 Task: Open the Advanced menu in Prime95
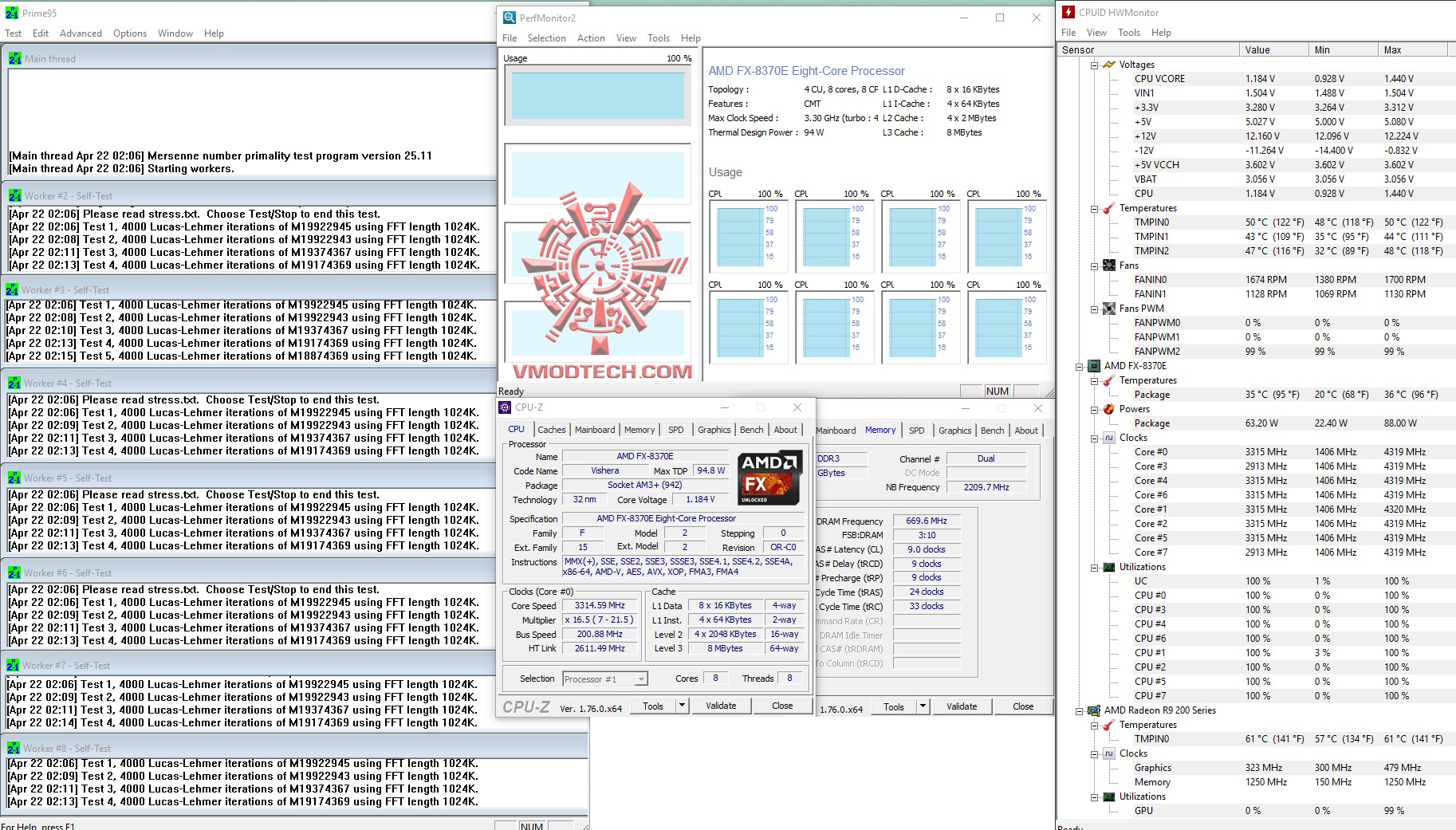click(x=81, y=33)
